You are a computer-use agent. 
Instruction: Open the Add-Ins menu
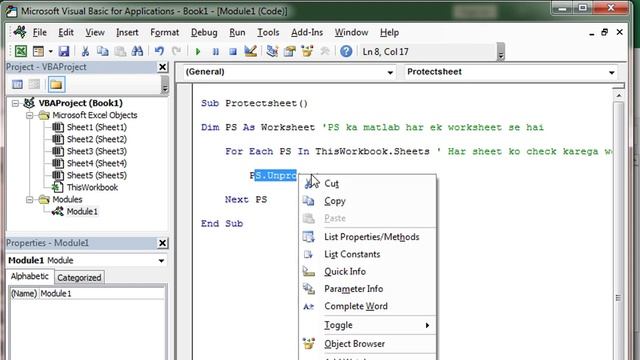tap(307, 32)
